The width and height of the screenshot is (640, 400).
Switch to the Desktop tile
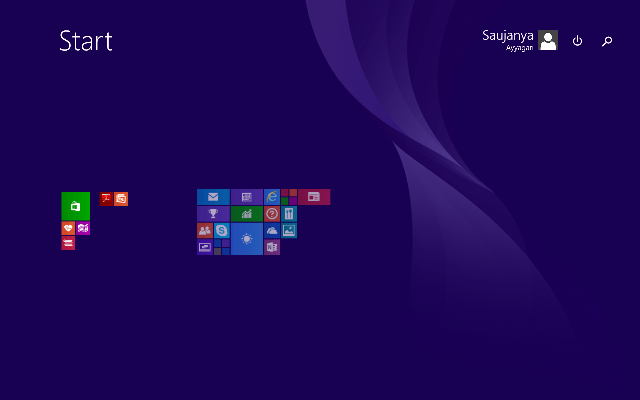pyautogui.click(x=205, y=247)
